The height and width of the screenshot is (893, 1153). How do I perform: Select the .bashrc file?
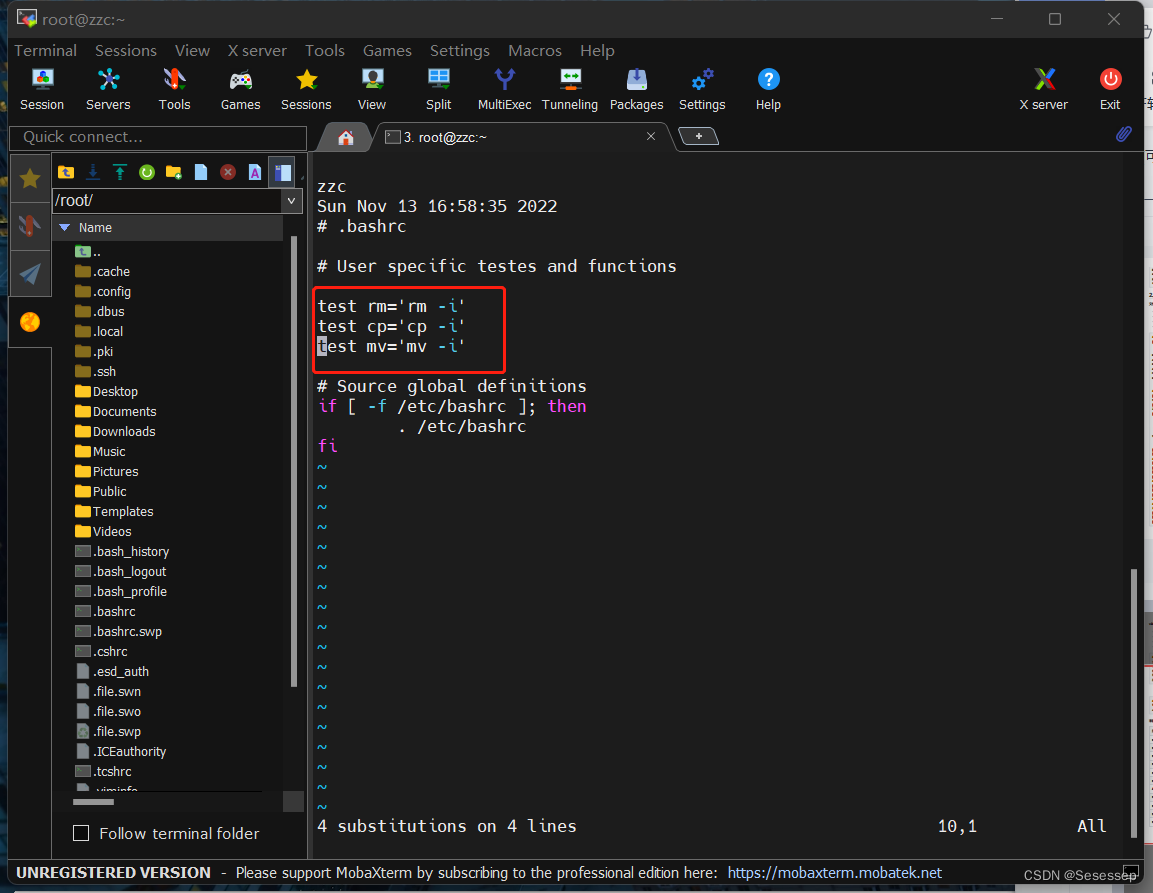point(106,611)
